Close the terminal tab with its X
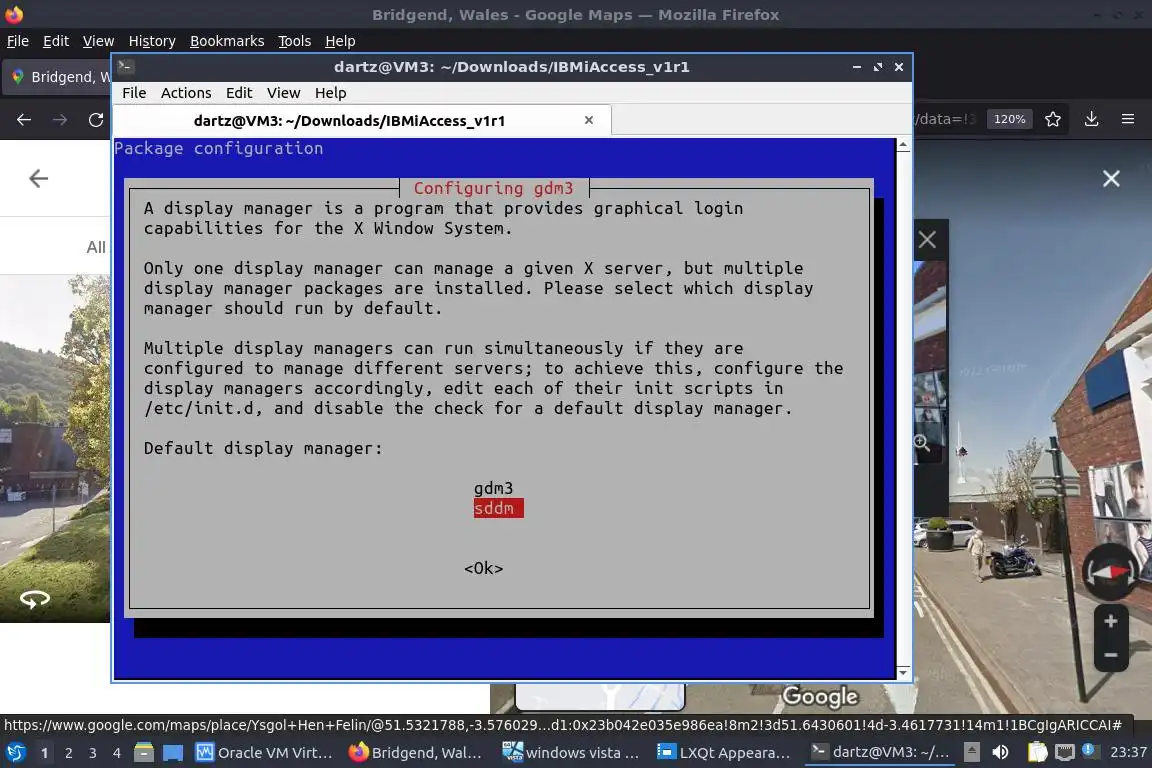Viewport: 1152px width, 768px height. pos(588,120)
